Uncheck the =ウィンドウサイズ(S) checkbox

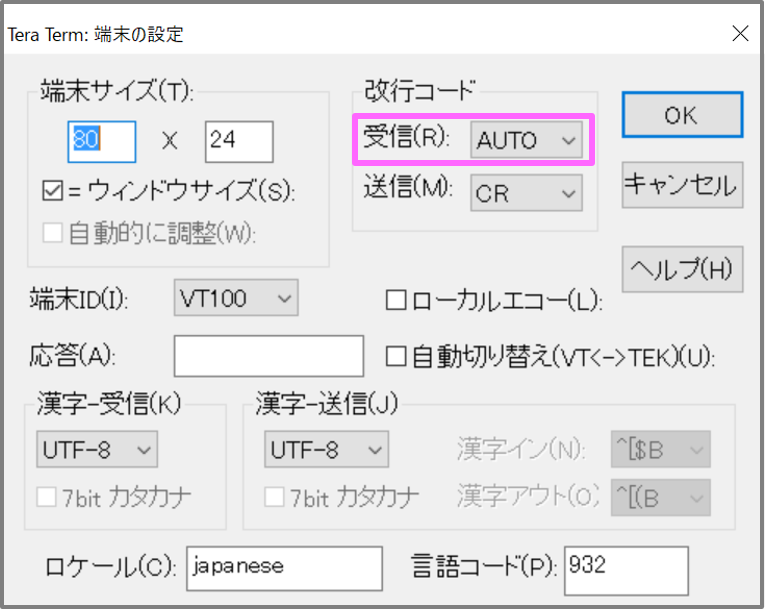tap(53, 190)
